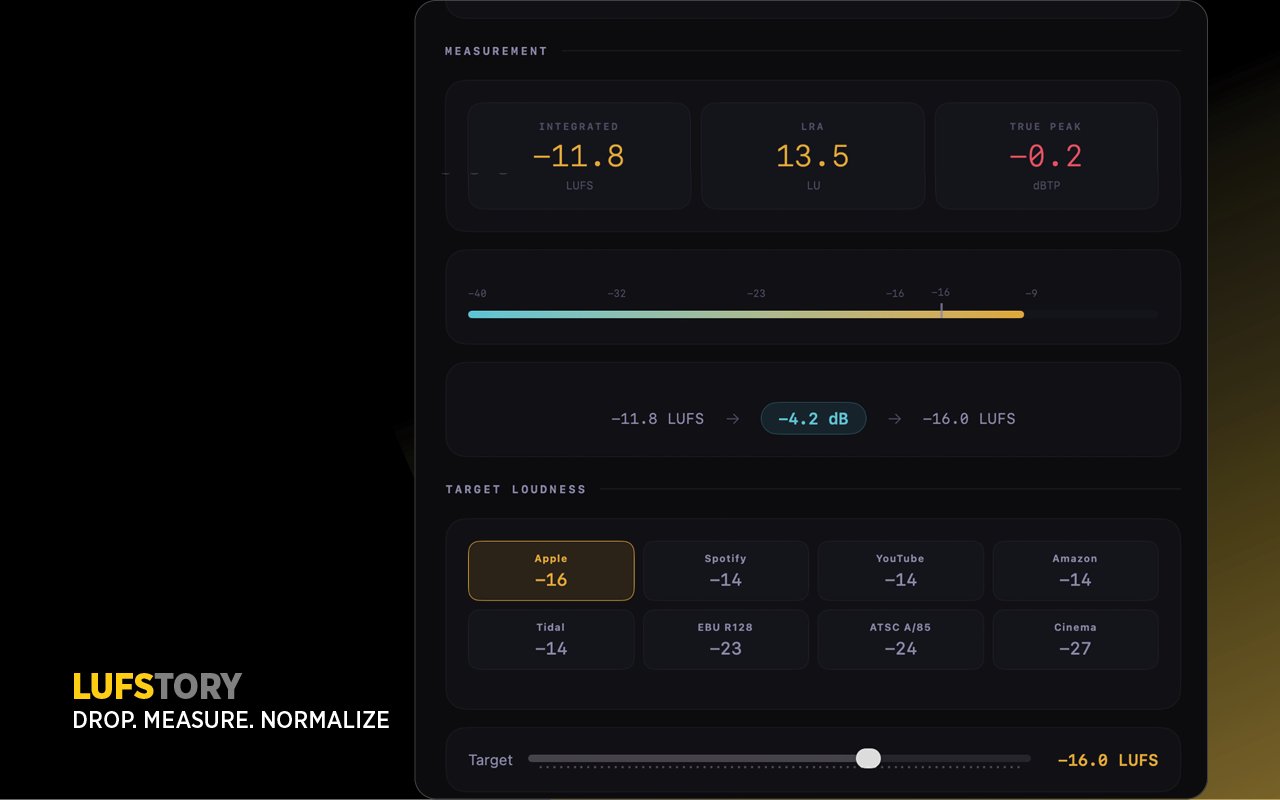The image size is (1280, 800).
Task: Select the Tidal -14 loudness preset
Action: [550, 639]
